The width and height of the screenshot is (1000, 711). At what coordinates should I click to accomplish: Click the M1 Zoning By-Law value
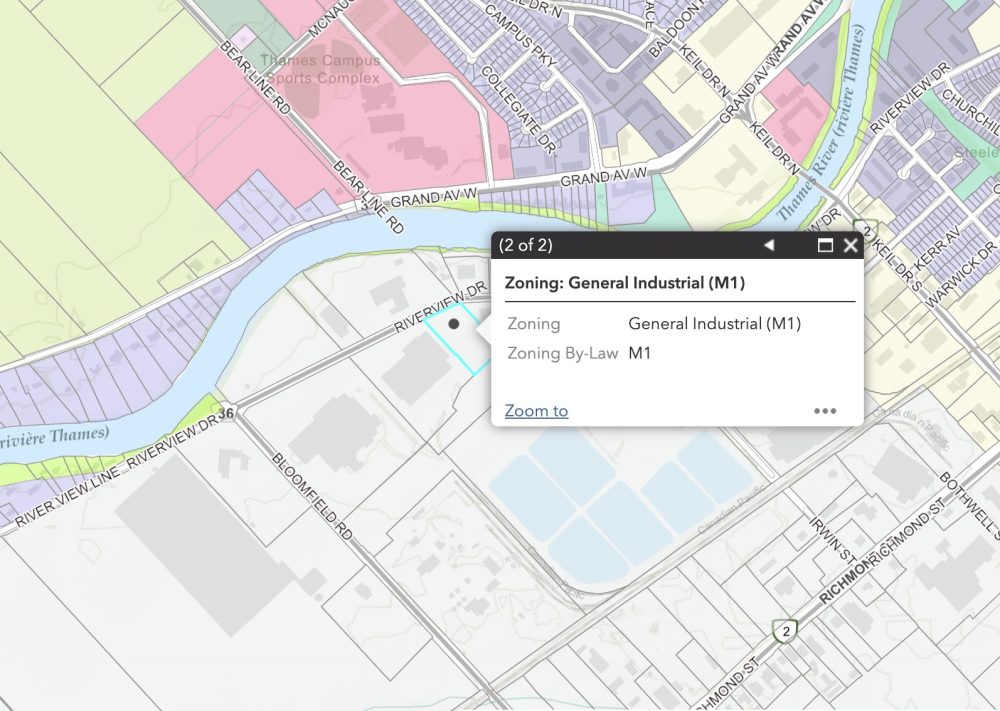pyautogui.click(x=640, y=353)
